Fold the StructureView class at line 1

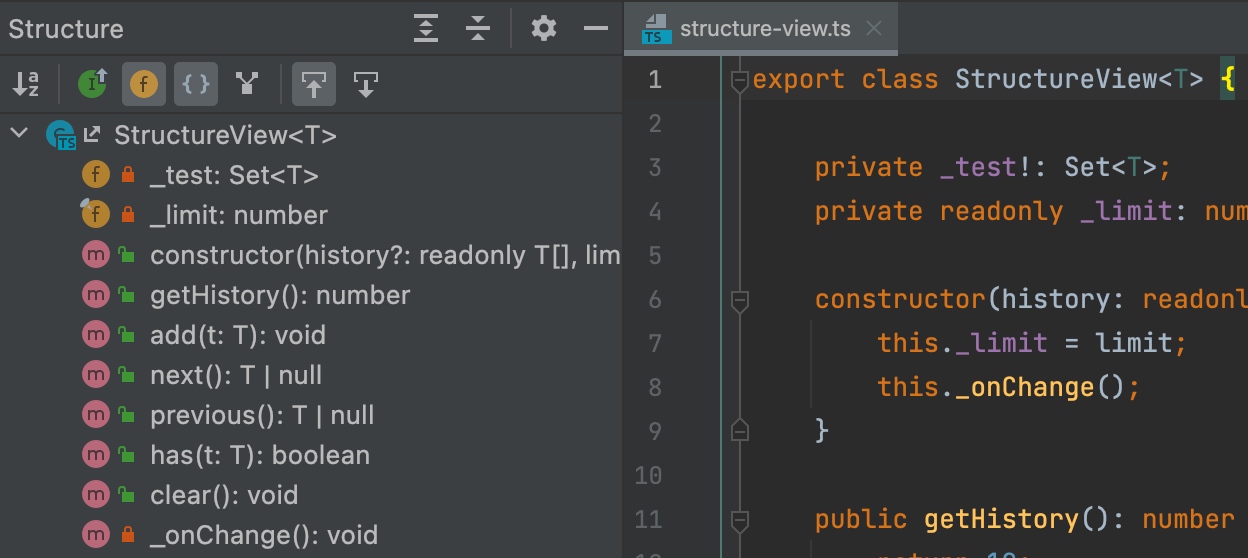[740, 81]
